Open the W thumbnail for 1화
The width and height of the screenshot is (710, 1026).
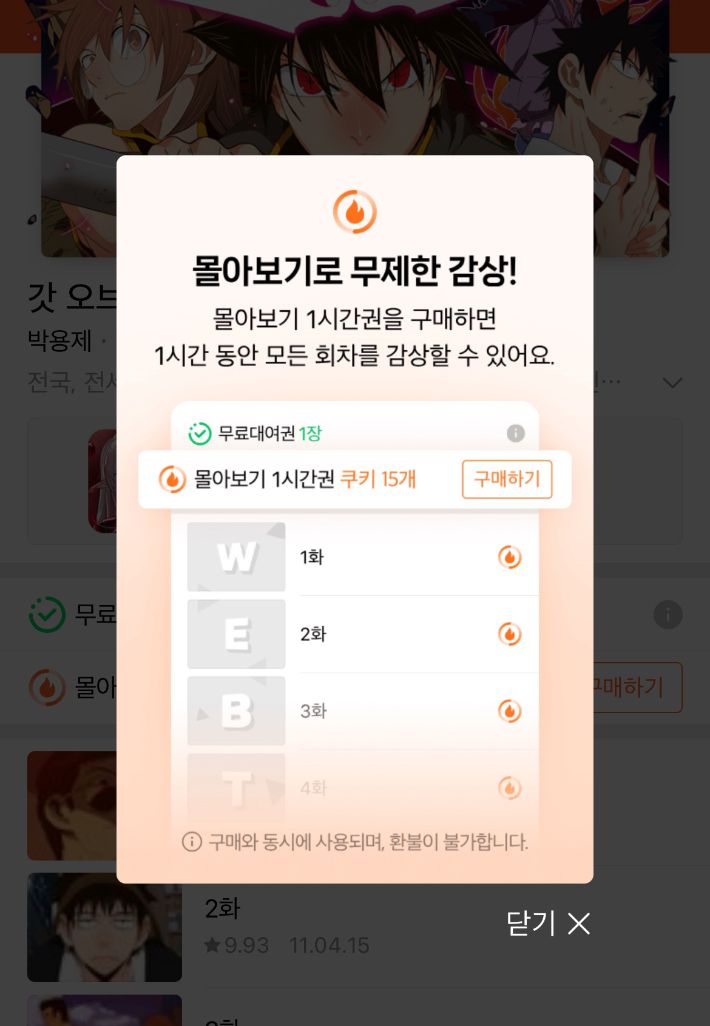[236, 557]
